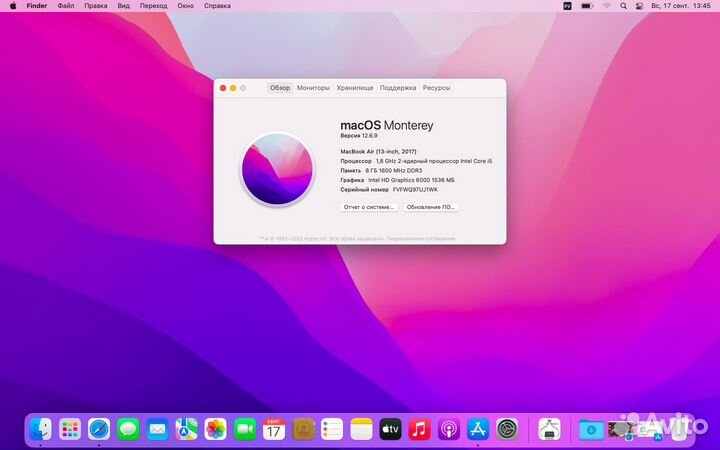
Task: Open the Вид menu
Action: (x=124, y=6)
